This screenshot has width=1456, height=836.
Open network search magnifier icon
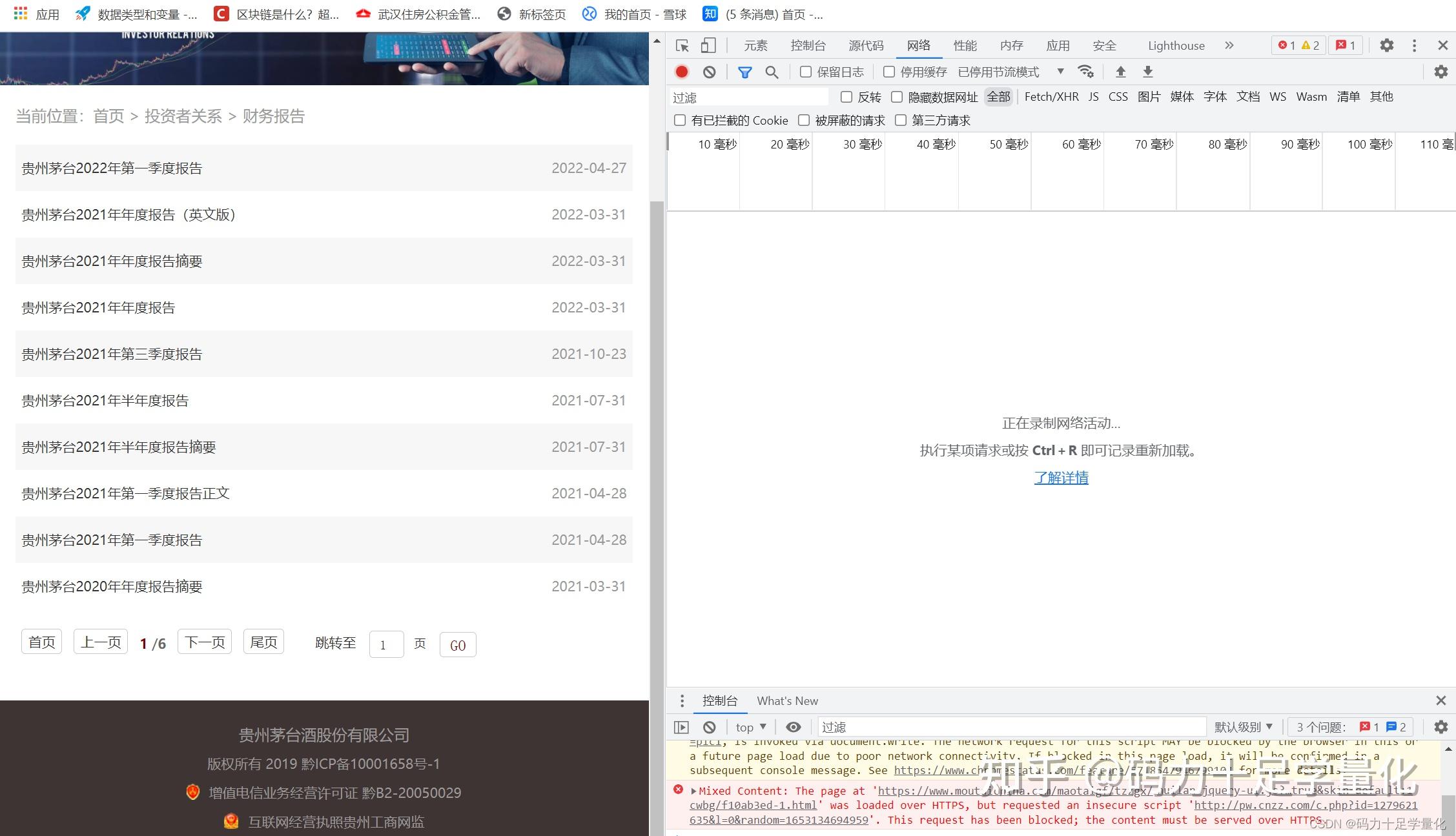(772, 72)
